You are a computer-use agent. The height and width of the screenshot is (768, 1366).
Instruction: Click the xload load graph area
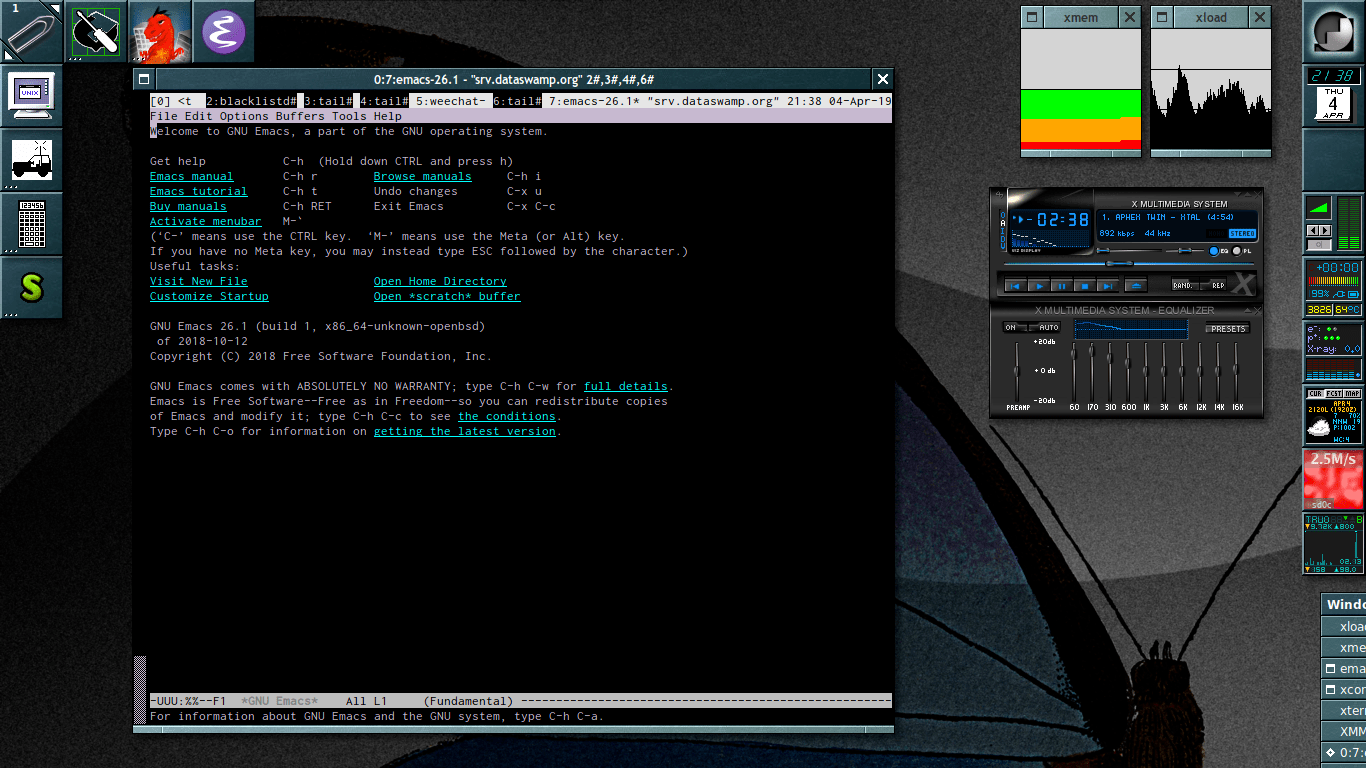pyautogui.click(x=1211, y=90)
